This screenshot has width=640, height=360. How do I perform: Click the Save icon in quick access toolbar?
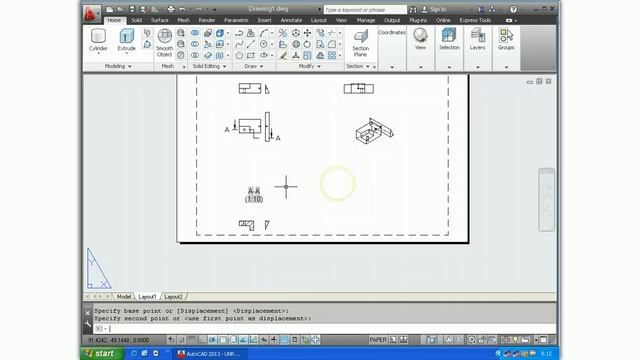(x=132, y=9)
